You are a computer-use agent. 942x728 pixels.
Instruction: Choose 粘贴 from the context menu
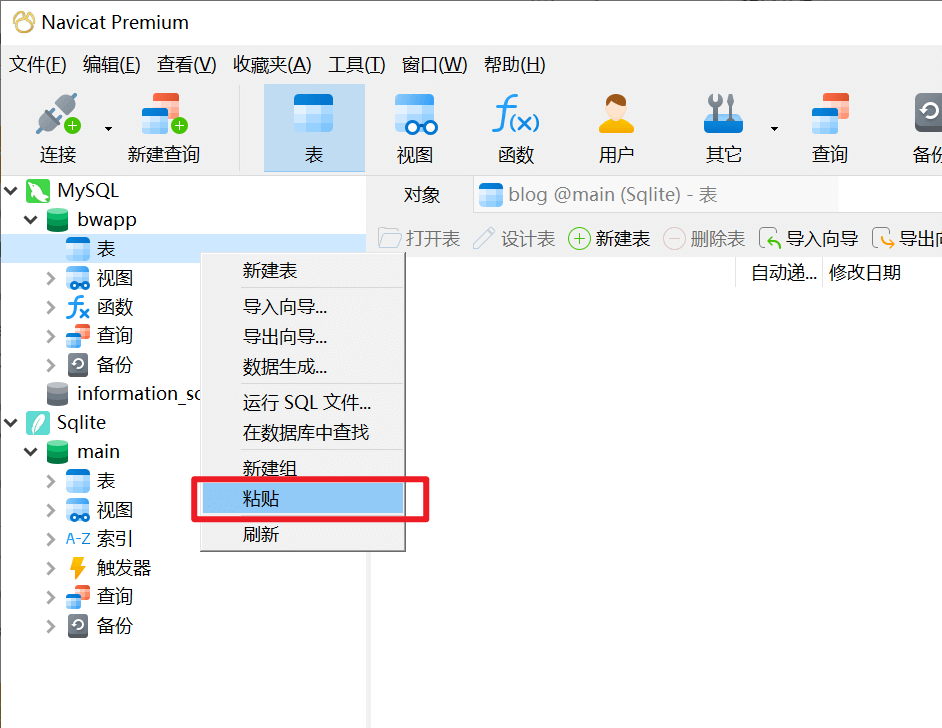click(303, 499)
